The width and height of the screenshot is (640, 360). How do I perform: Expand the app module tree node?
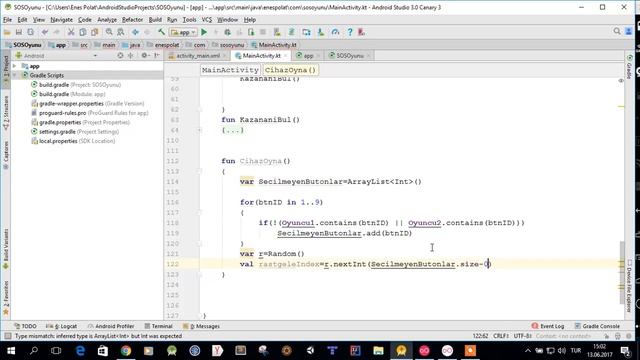point(15,66)
